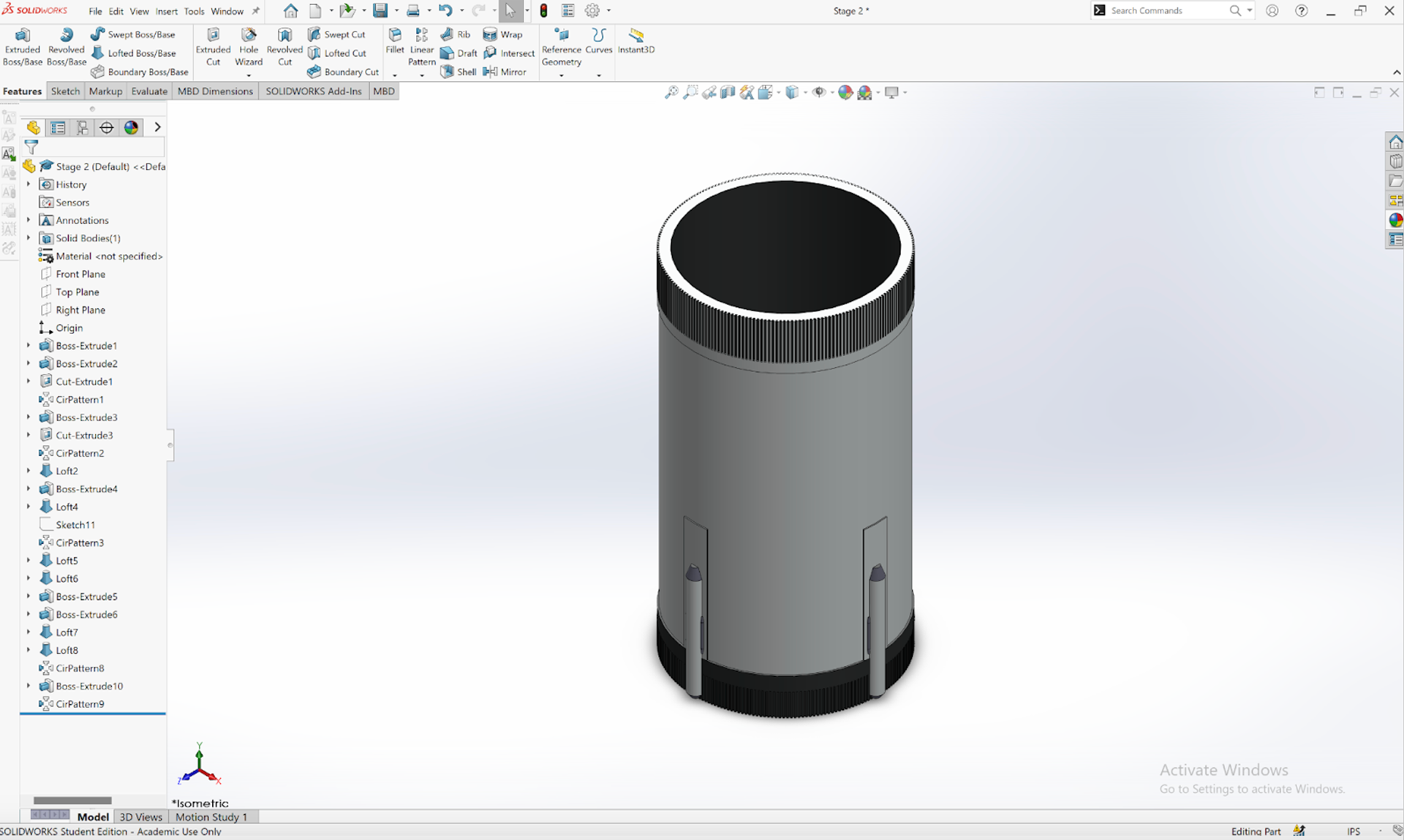This screenshot has width=1404, height=840.
Task: Choose Lofted Cut command
Action: coord(337,53)
